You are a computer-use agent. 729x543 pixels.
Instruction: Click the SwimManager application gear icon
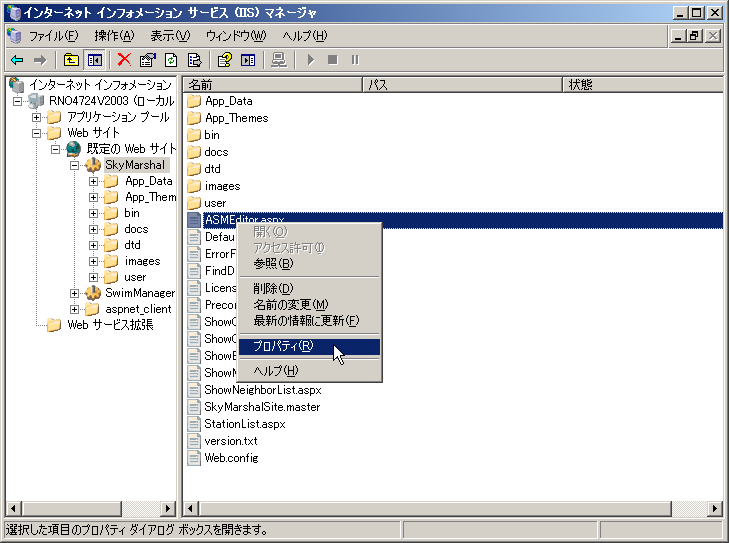point(93,293)
